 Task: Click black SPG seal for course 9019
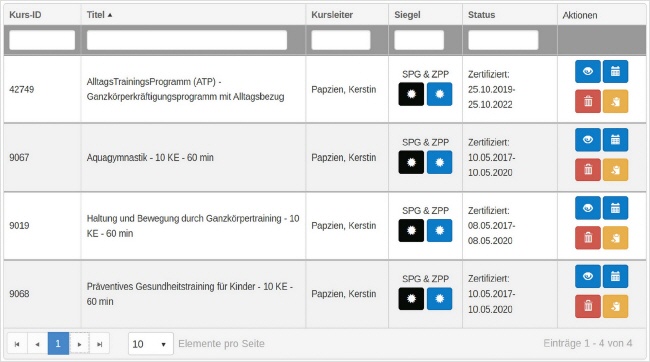[x=411, y=231]
